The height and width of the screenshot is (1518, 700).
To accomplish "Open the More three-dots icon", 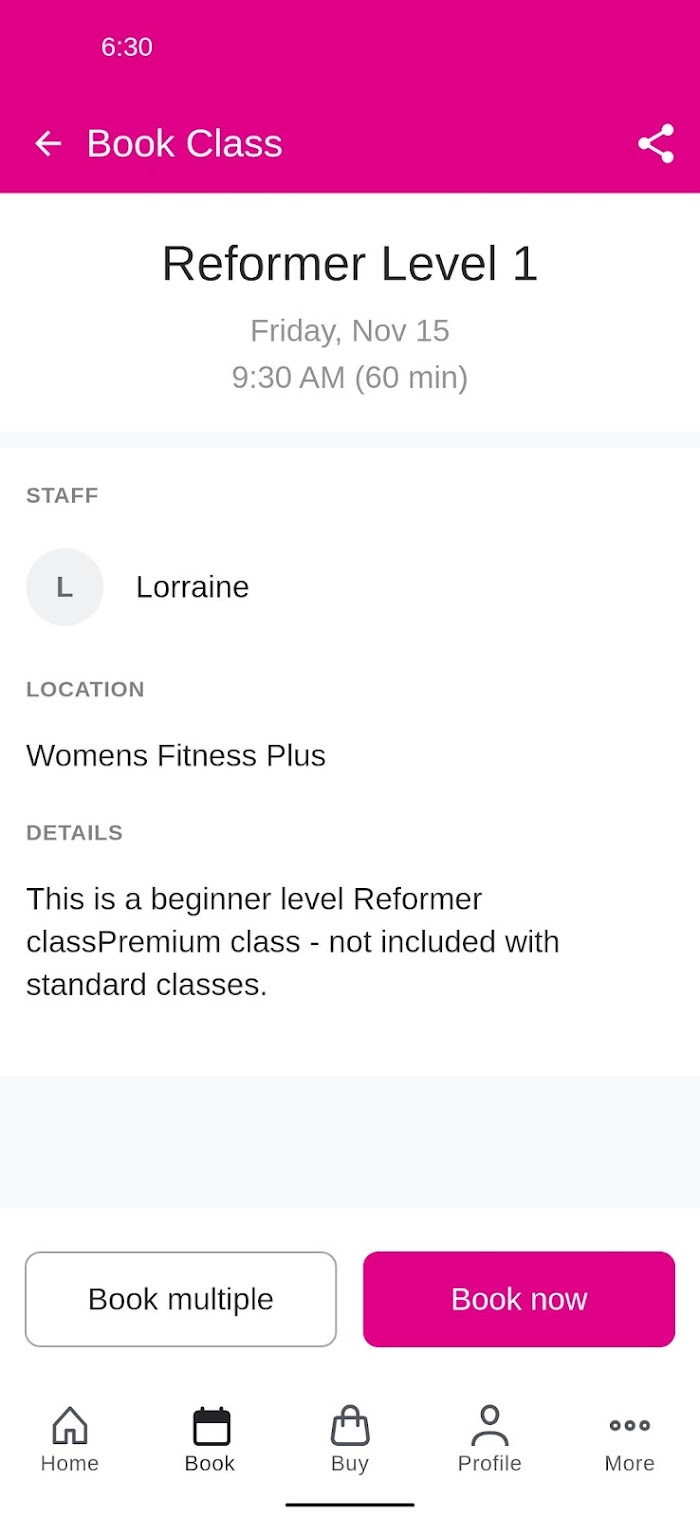I will click(x=630, y=1425).
